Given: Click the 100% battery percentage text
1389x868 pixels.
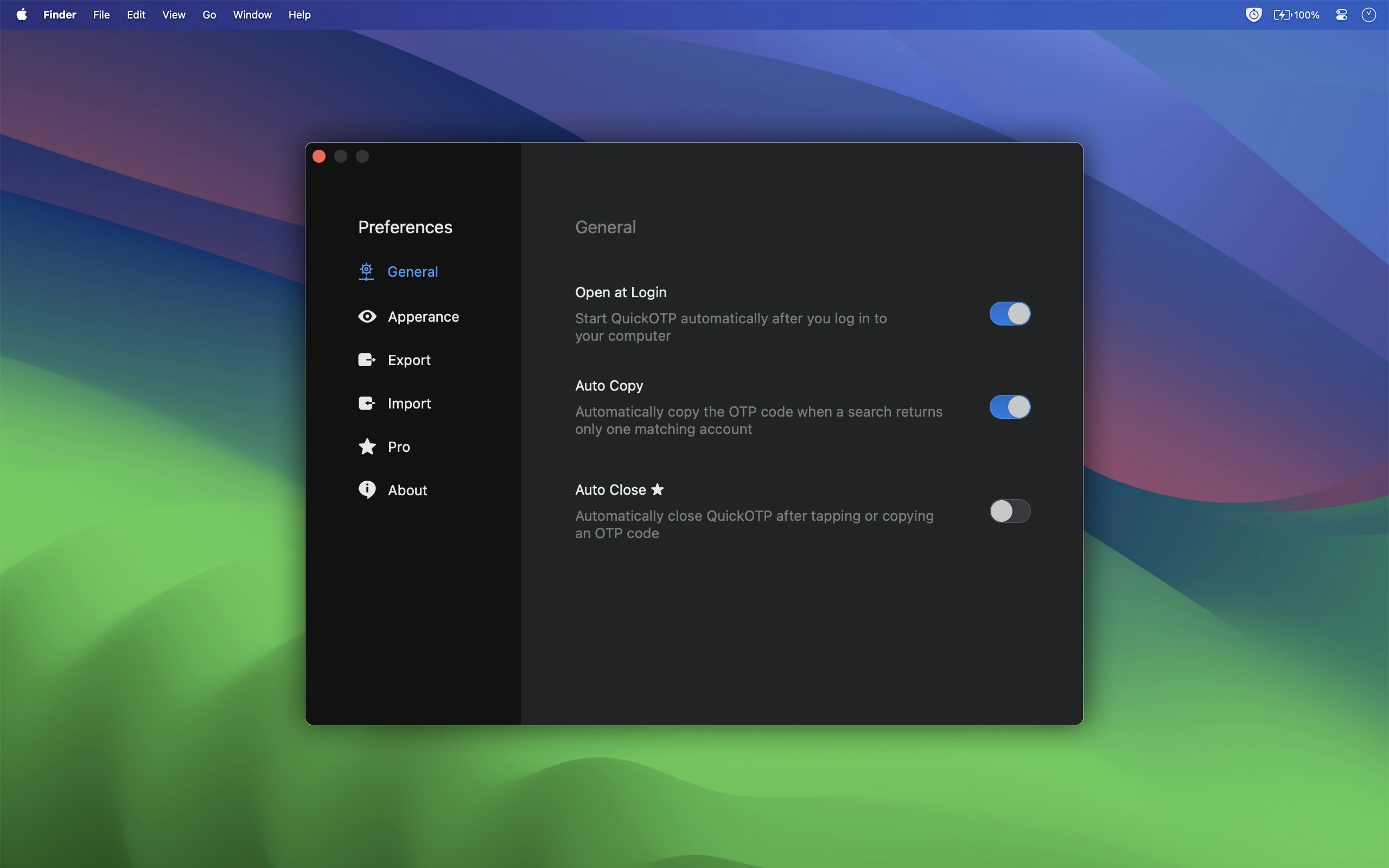Looking at the screenshot, I should pyautogui.click(x=1307, y=15).
